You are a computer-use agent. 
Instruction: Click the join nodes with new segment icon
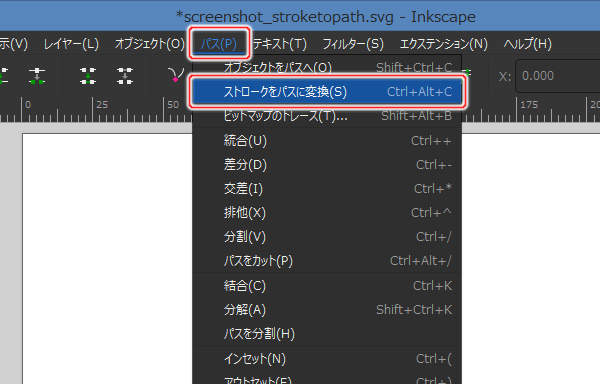88,75
